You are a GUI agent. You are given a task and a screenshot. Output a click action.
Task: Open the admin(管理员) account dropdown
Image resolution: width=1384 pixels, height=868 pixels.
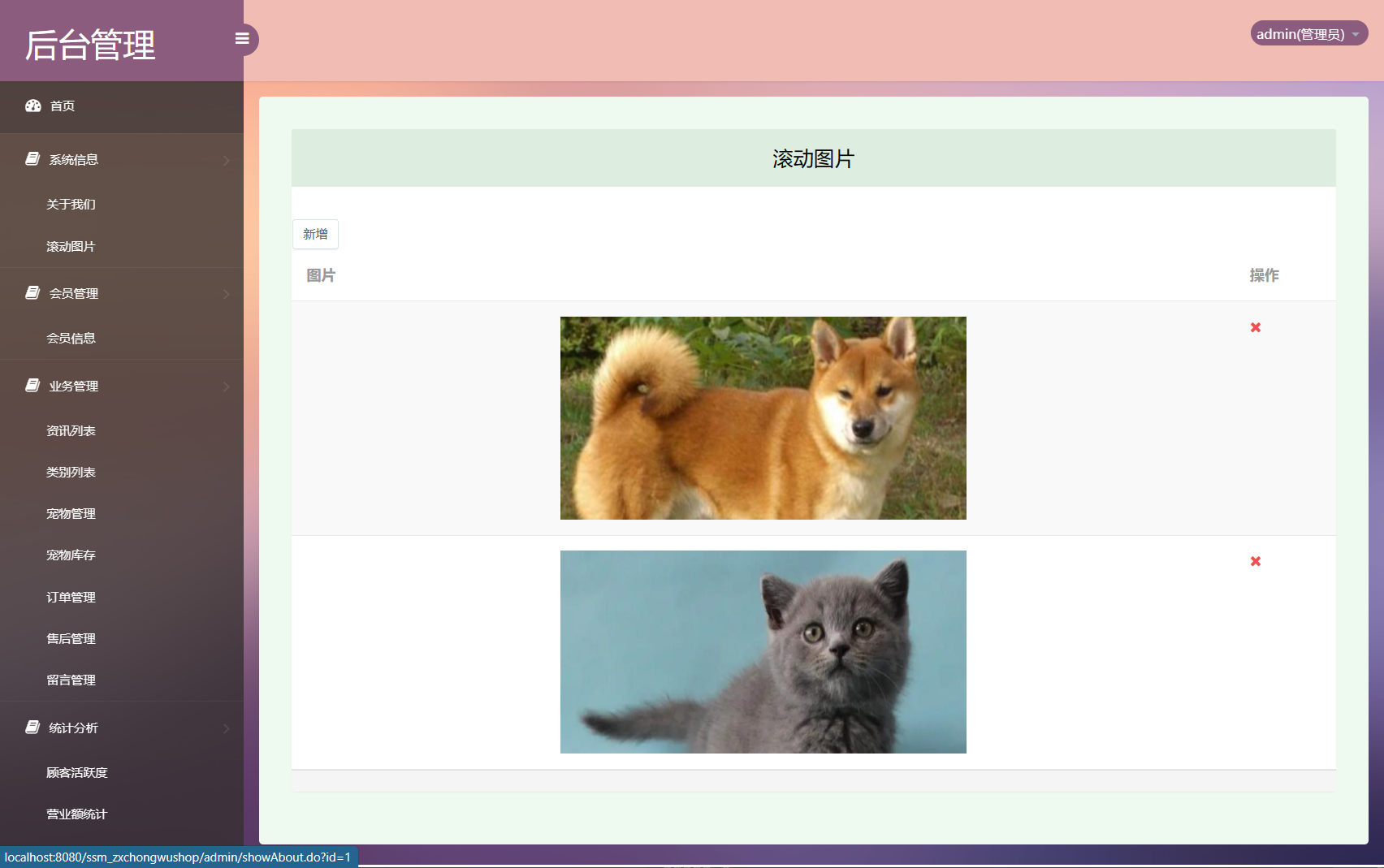point(1308,33)
